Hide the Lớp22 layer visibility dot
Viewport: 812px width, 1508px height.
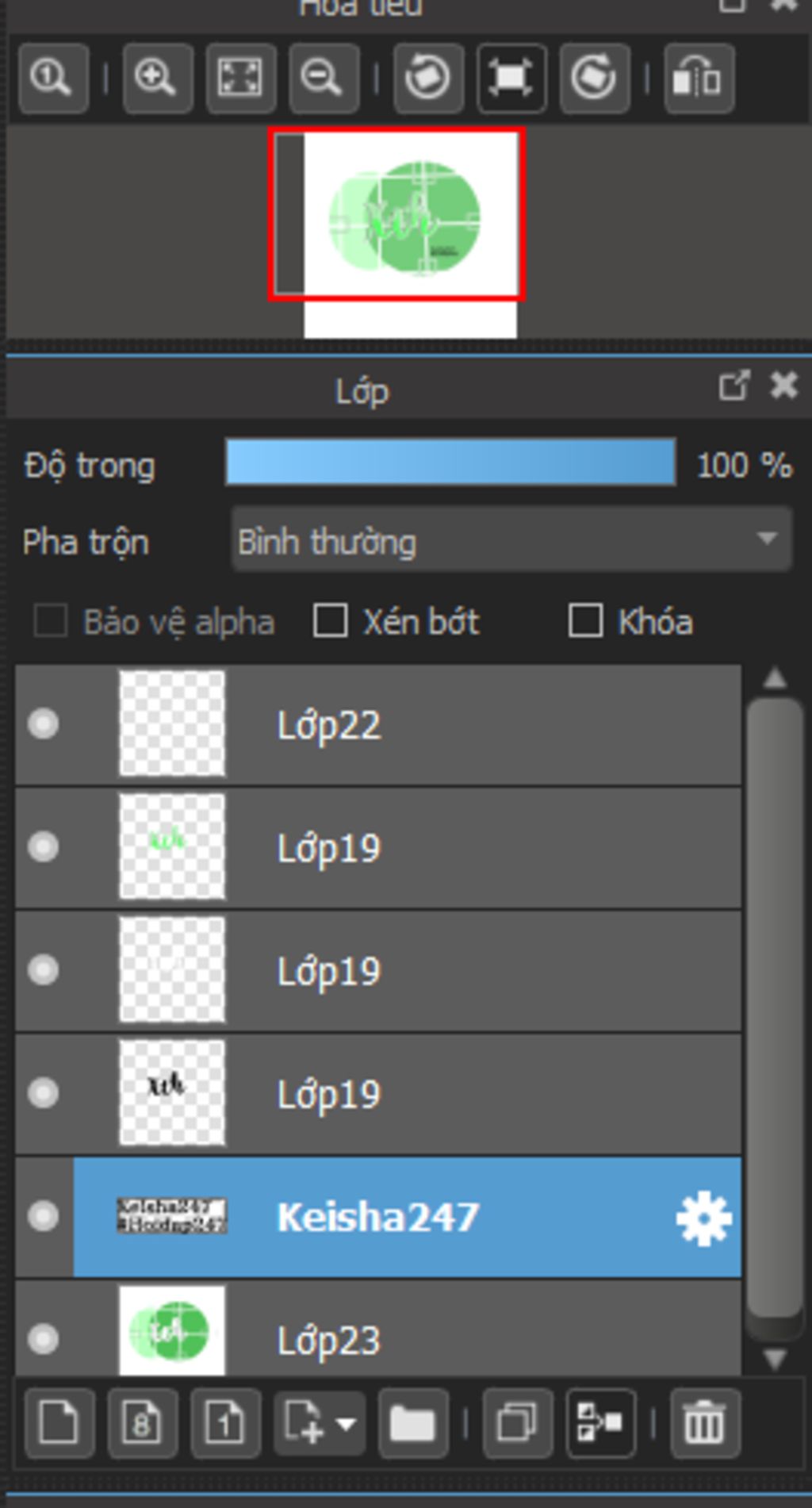[43, 724]
